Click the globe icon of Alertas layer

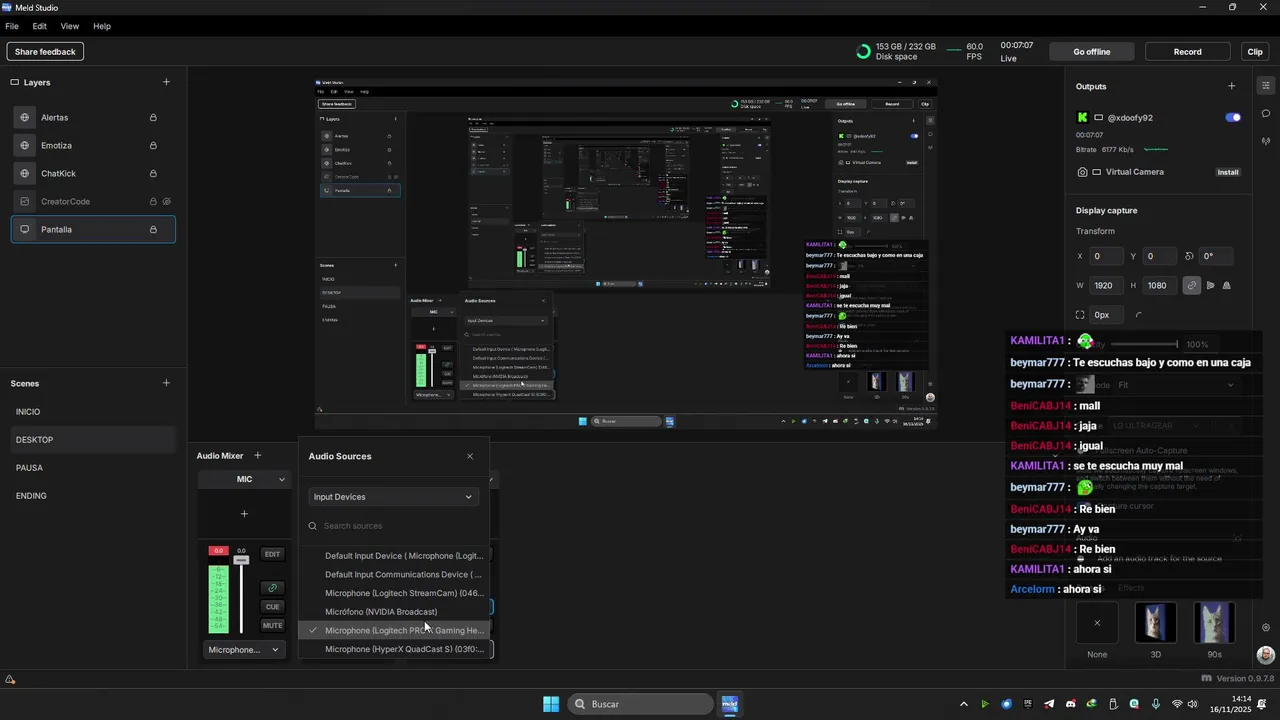(x=25, y=117)
